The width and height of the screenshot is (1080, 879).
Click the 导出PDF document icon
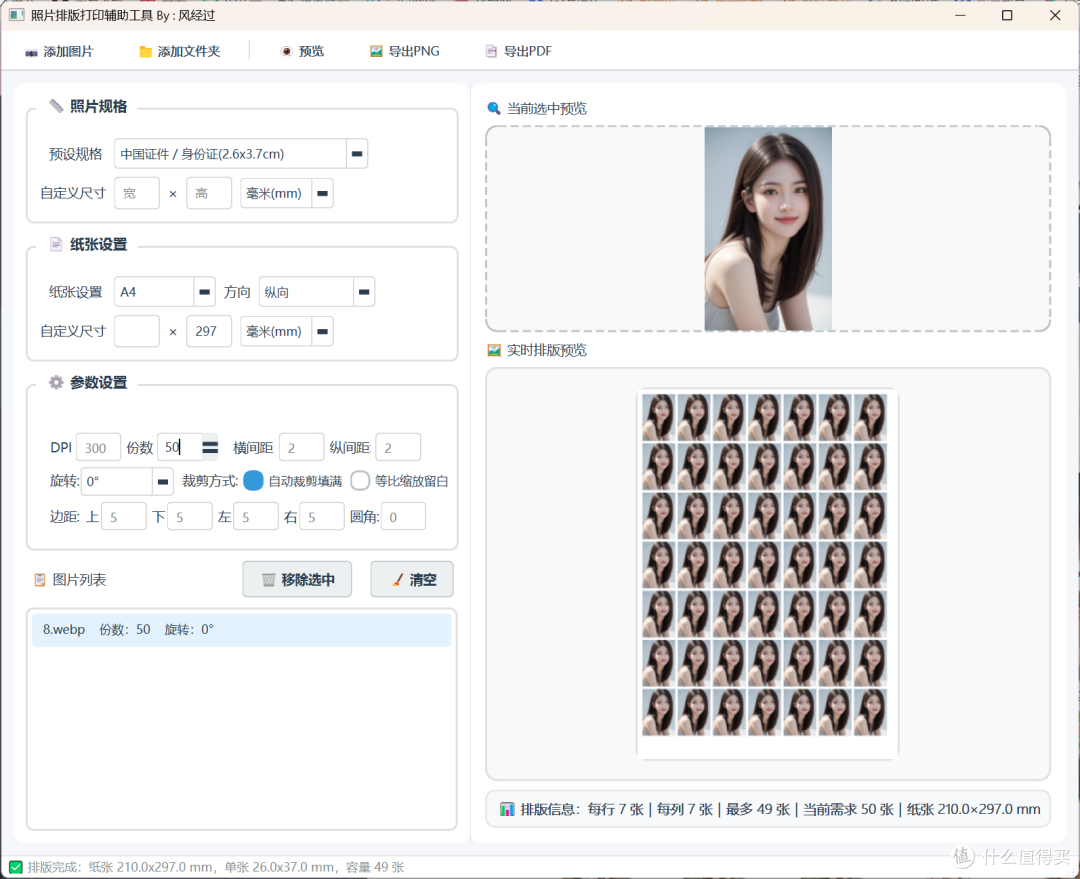[491, 52]
